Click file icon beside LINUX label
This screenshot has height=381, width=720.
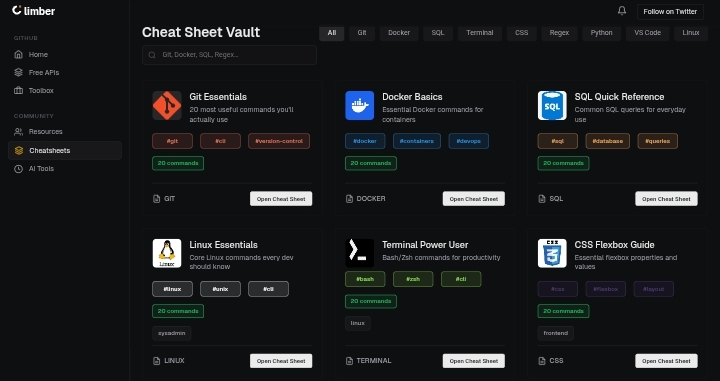pyautogui.click(x=157, y=361)
